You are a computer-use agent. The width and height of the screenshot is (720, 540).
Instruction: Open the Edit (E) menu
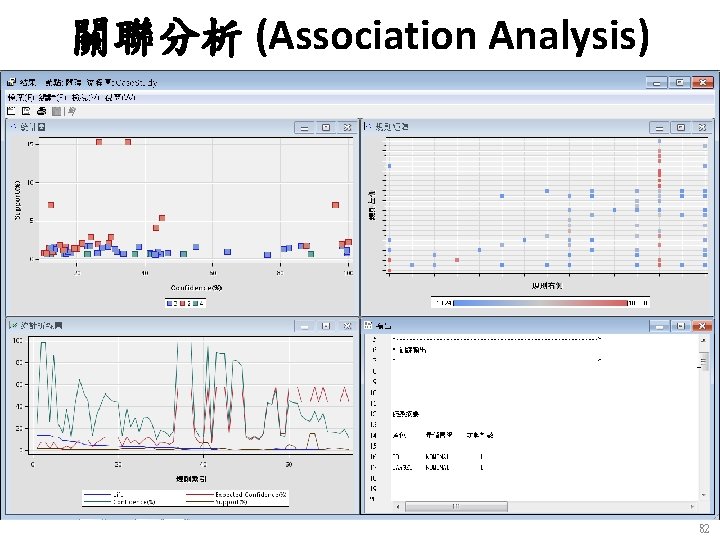point(54,98)
